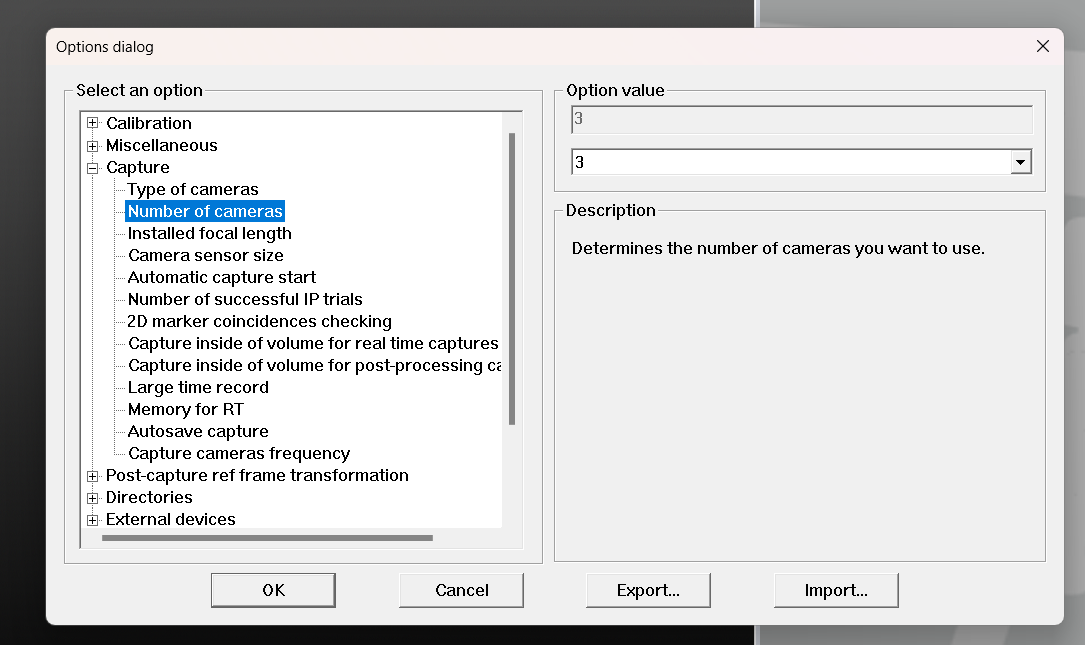Screen dimensions: 1085x645
Task: Select Number of successful IP trials
Action: pos(245,300)
